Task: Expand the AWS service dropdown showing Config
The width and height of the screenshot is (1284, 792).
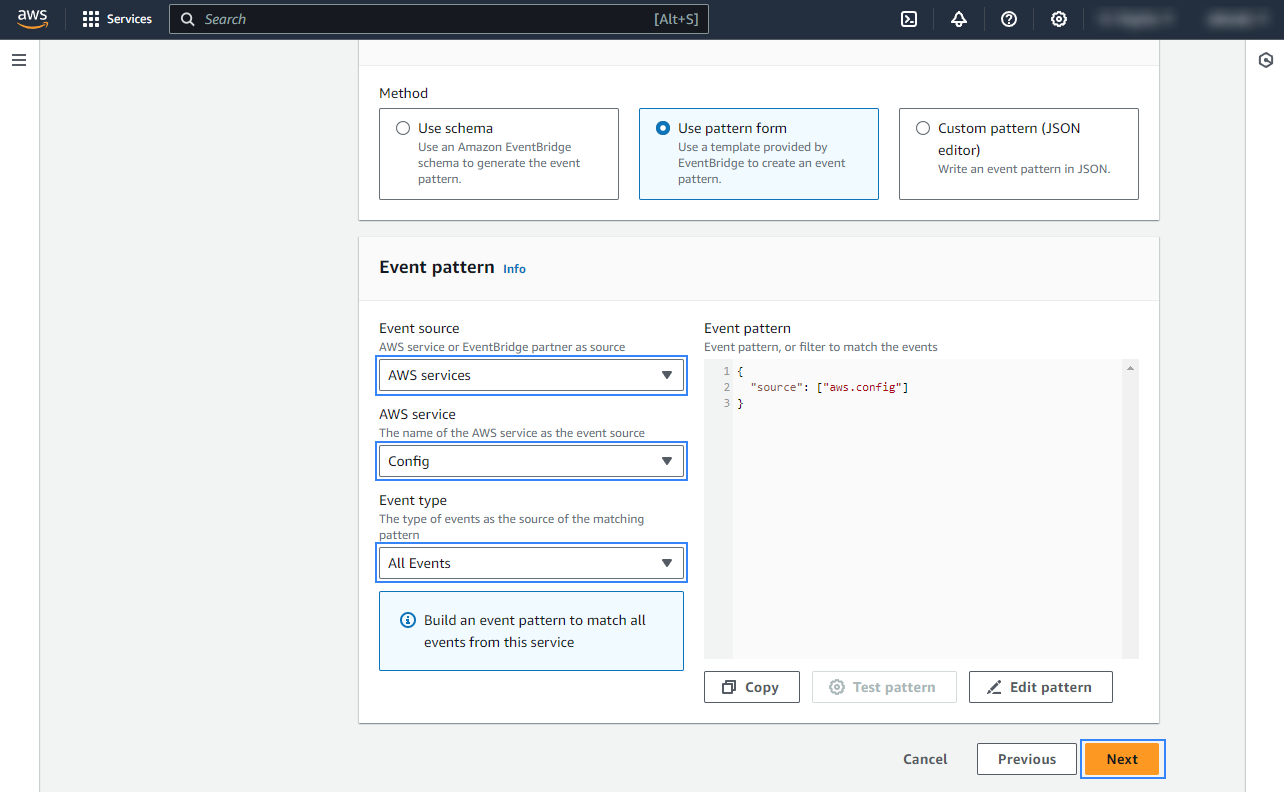Action: click(x=531, y=462)
